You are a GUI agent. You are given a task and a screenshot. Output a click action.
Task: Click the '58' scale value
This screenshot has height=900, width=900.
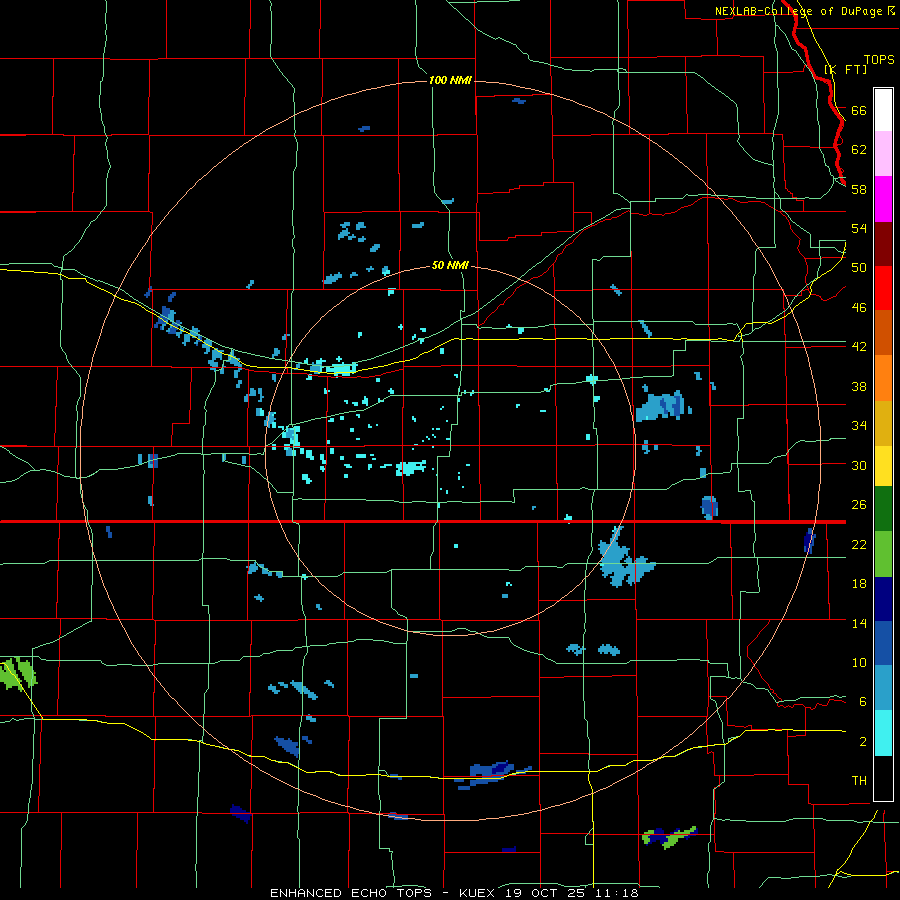pyautogui.click(x=859, y=189)
